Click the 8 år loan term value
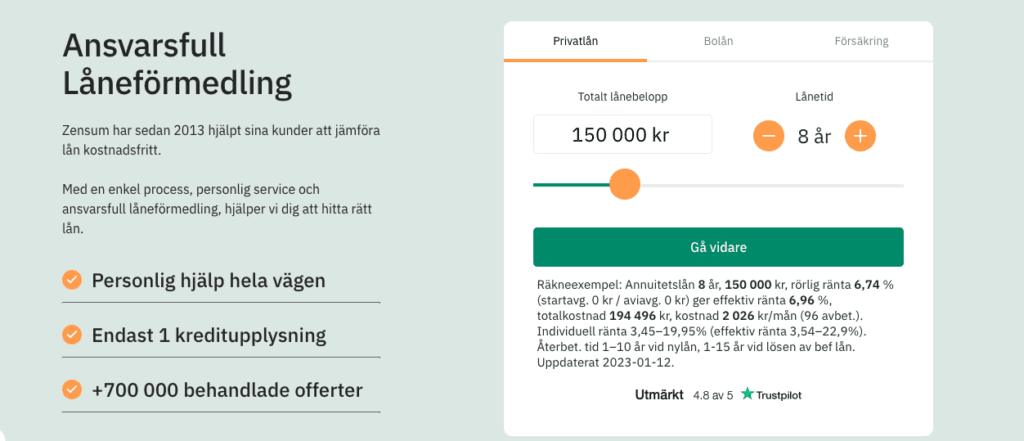Screen dimensions: 1024x441 [814, 136]
